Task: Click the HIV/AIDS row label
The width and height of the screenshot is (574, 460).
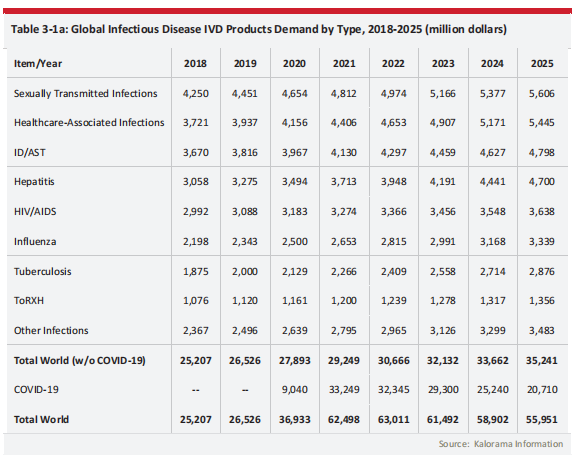Action: coord(35,212)
